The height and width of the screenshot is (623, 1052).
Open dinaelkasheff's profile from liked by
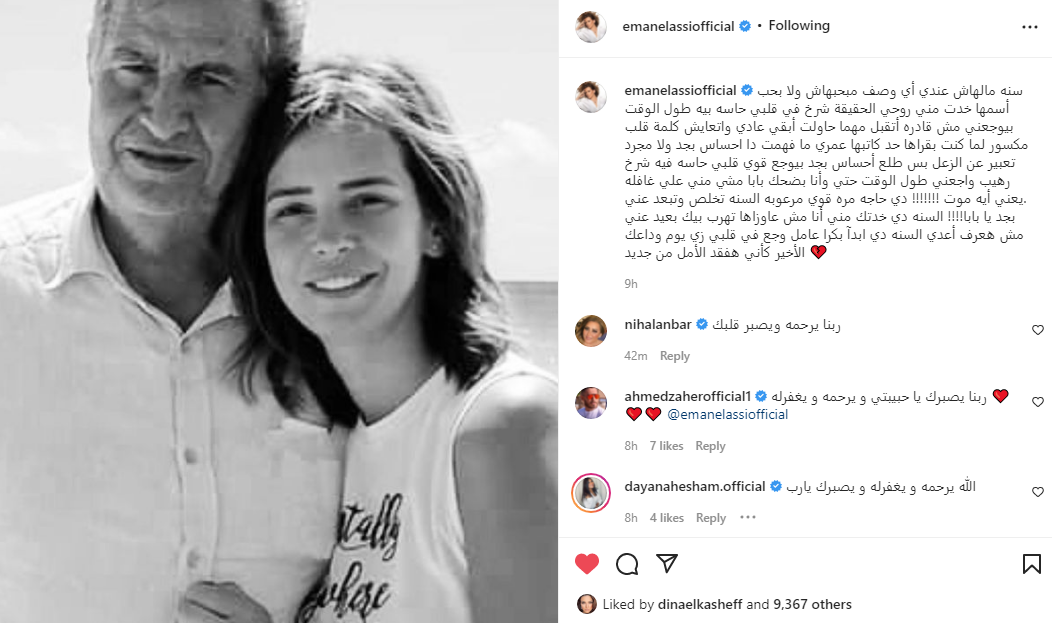point(700,604)
